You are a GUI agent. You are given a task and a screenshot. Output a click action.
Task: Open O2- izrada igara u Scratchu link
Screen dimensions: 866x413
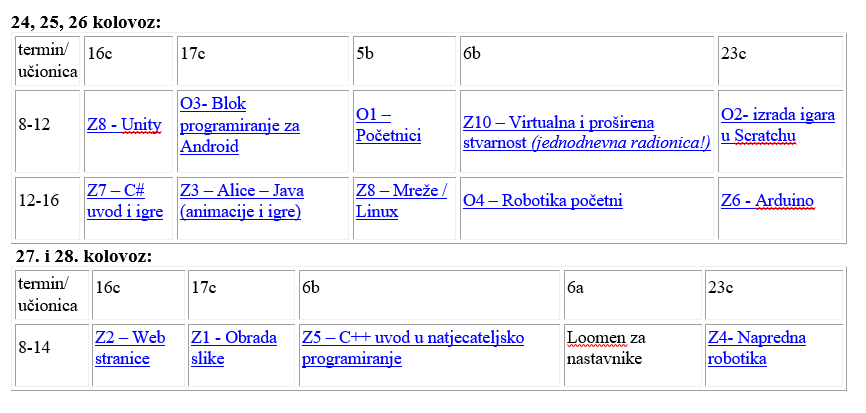click(x=778, y=125)
